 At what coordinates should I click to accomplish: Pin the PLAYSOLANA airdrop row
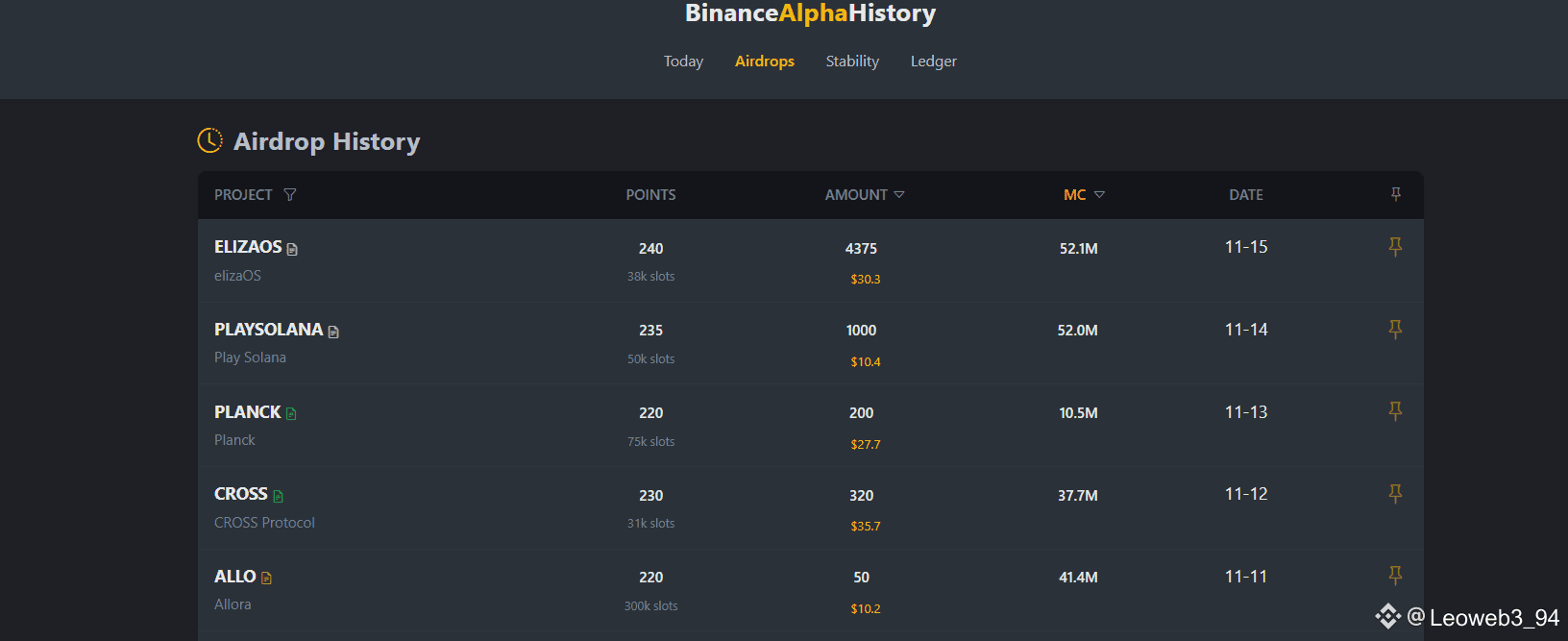coord(1395,330)
